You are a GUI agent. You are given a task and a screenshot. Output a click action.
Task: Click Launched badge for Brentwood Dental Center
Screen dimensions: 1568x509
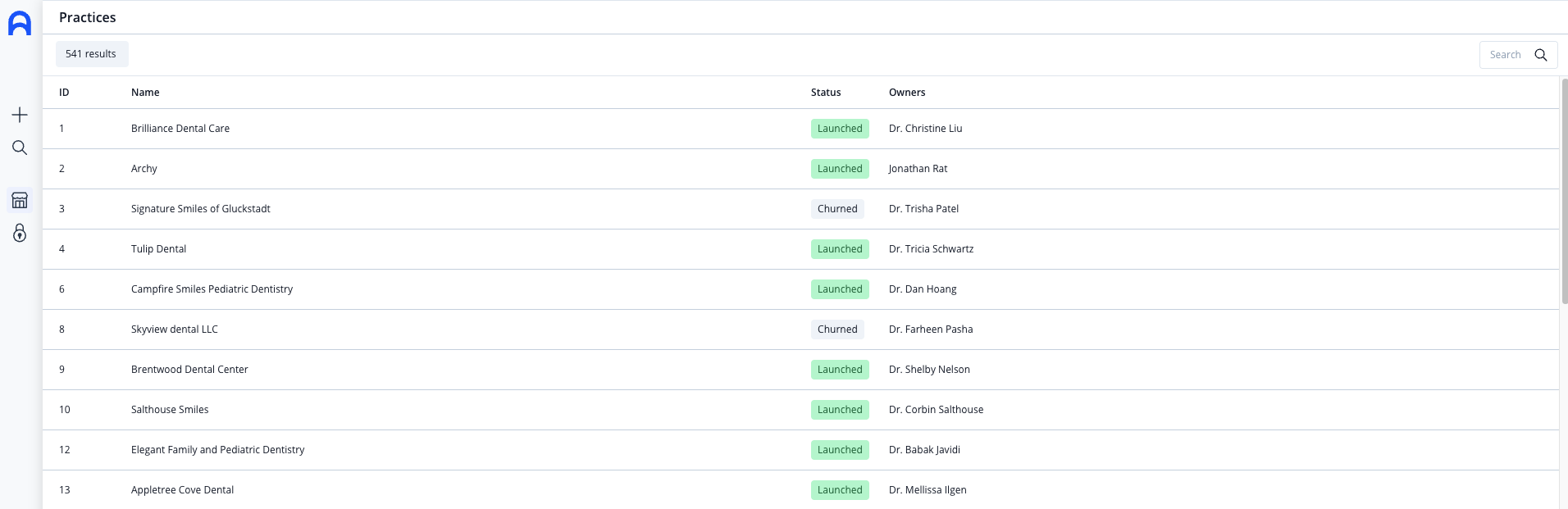click(x=840, y=370)
